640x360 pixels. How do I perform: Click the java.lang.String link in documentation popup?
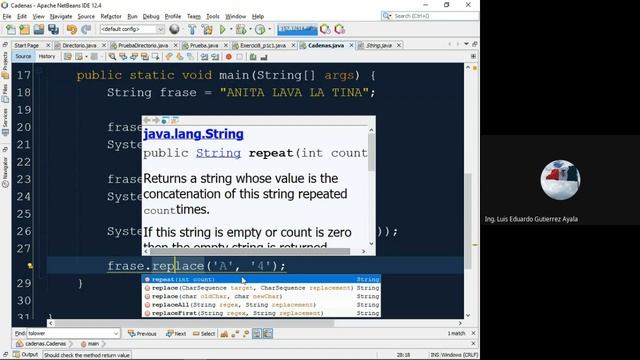193,134
